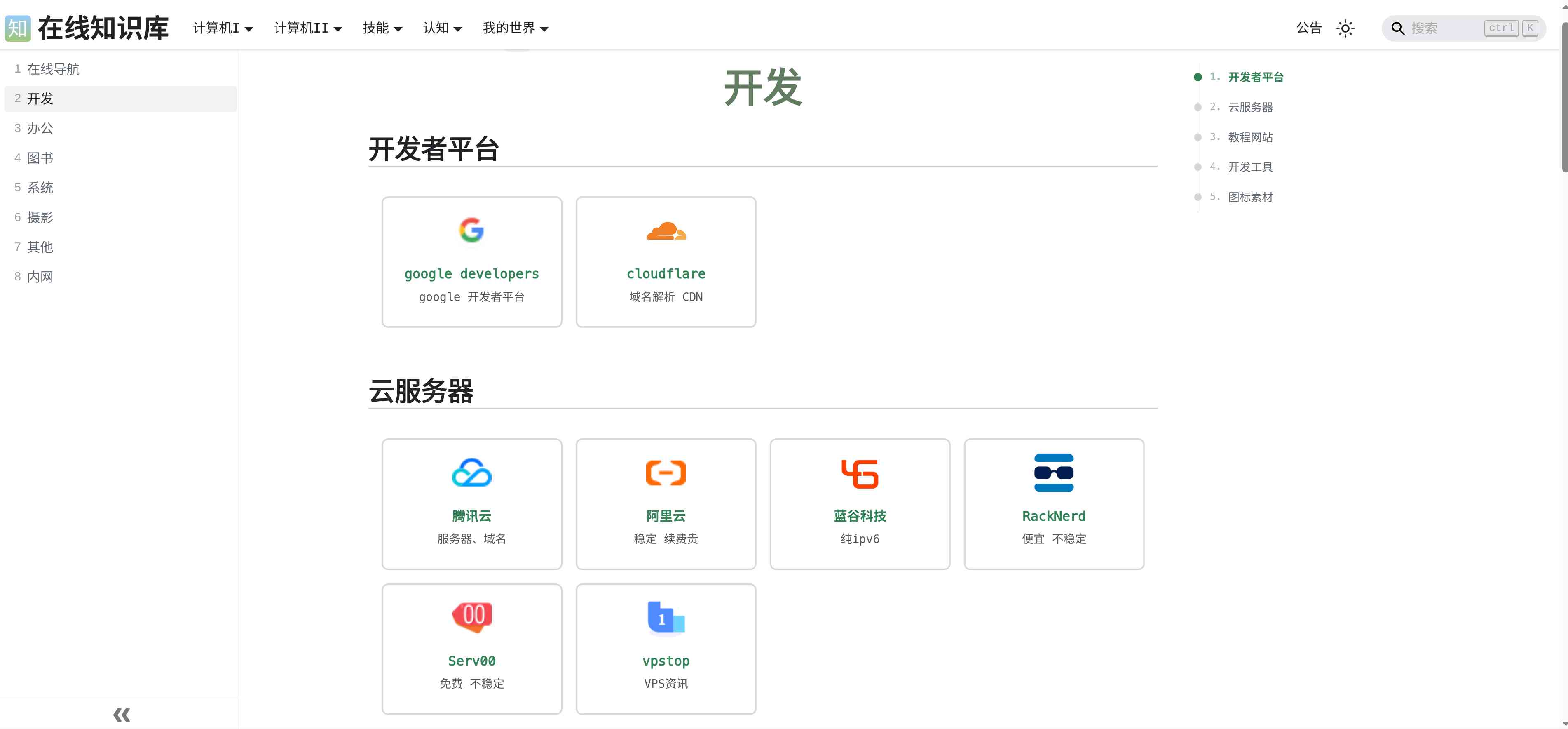Collapse the sidebar with double-chevron icon

[x=122, y=715]
